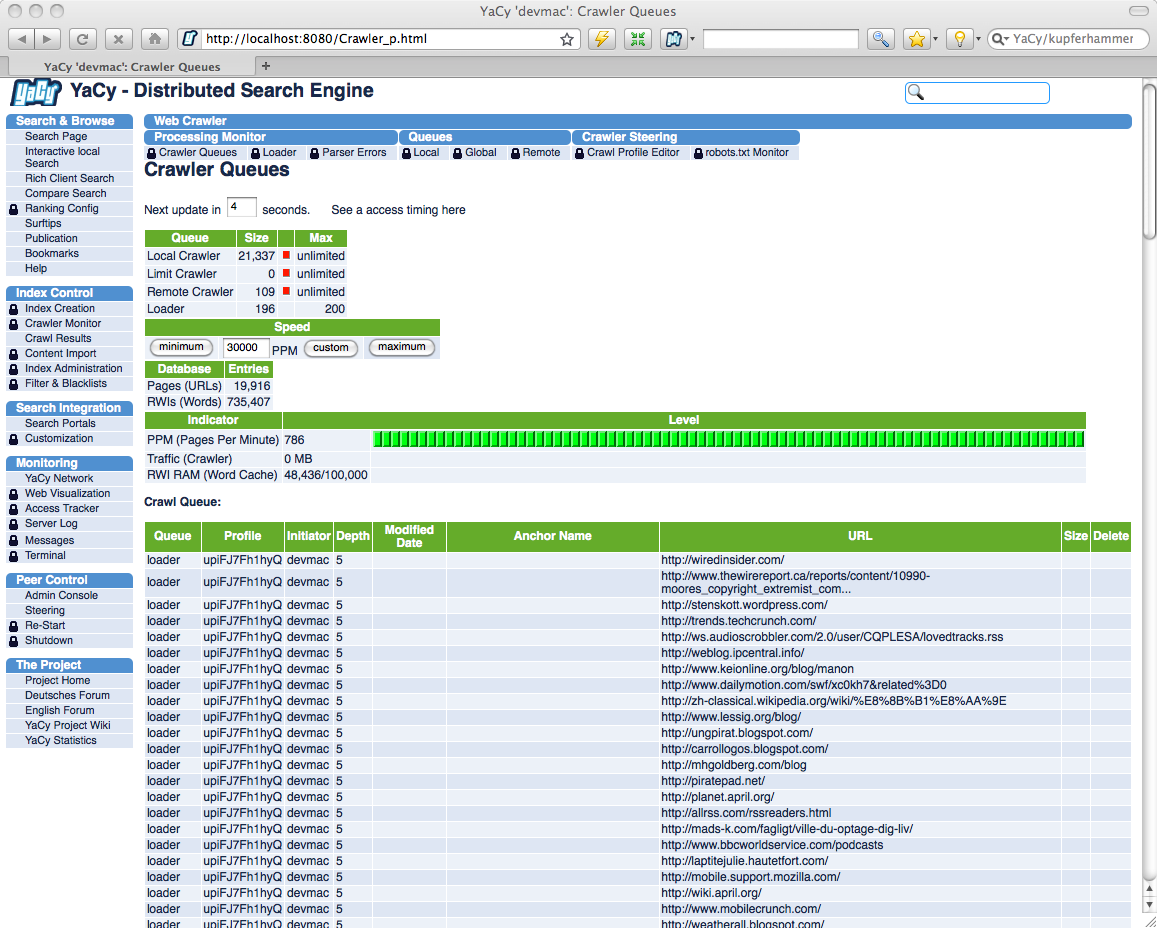
Task: Open the Index Administration sidebar link
Action: [74, 368]
